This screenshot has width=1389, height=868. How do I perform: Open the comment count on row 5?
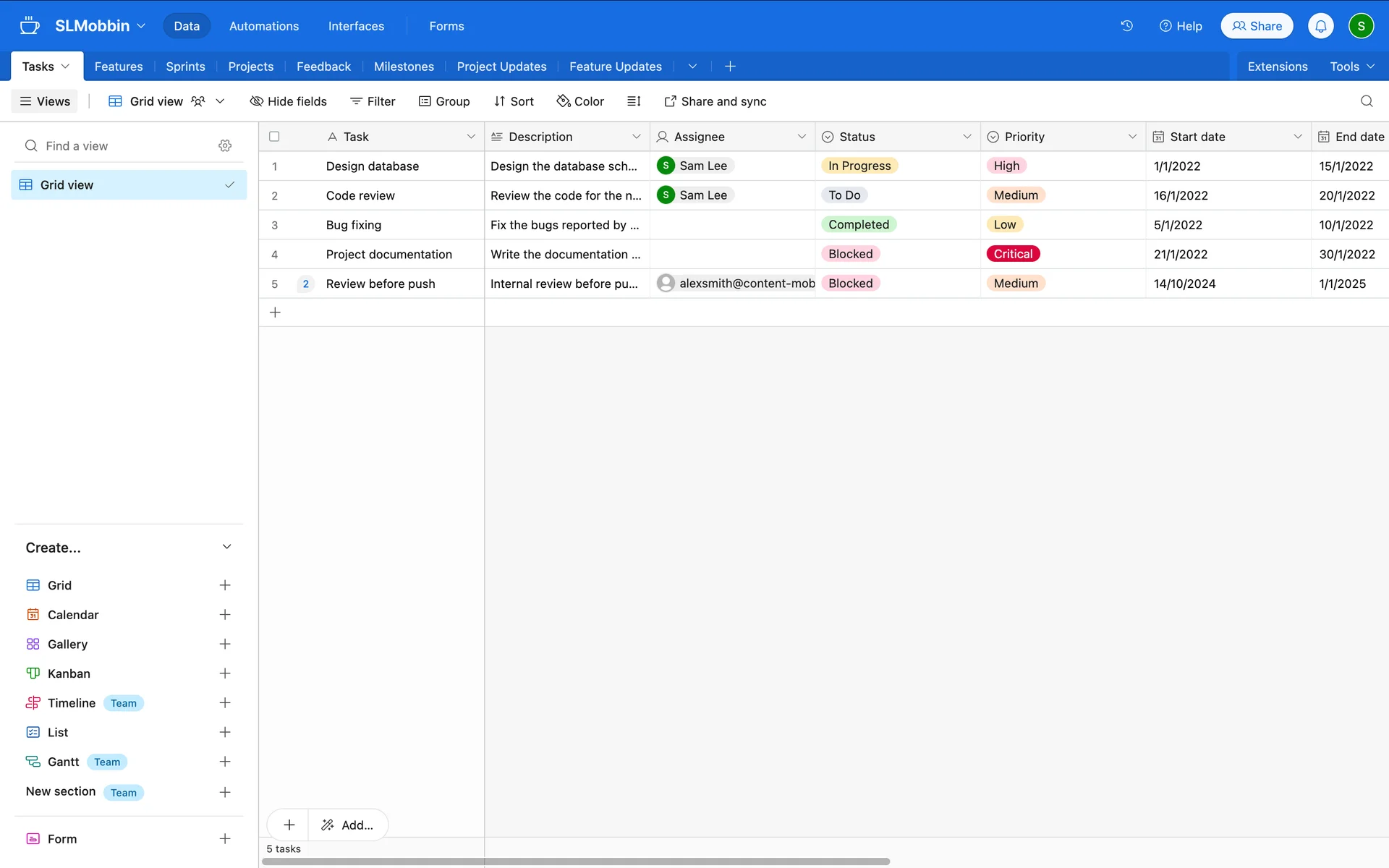[x=305, y=284]
